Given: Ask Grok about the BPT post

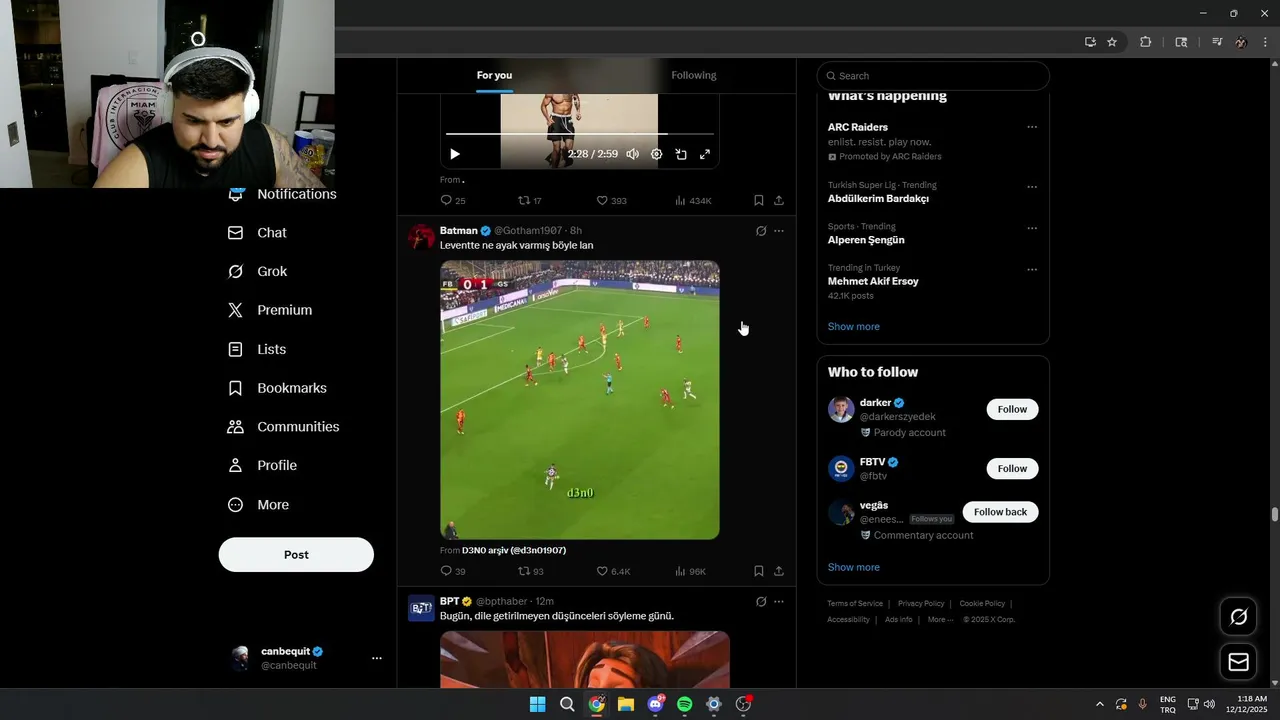Looking at the screenshot, I should (761, 602).
